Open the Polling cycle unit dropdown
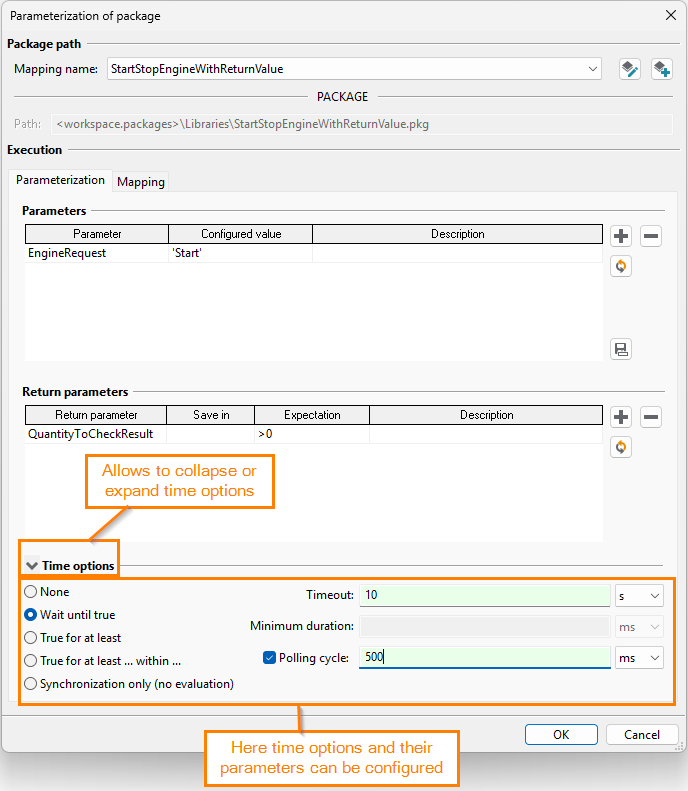This screenshot has width=688, height=791. pos(639,658)
